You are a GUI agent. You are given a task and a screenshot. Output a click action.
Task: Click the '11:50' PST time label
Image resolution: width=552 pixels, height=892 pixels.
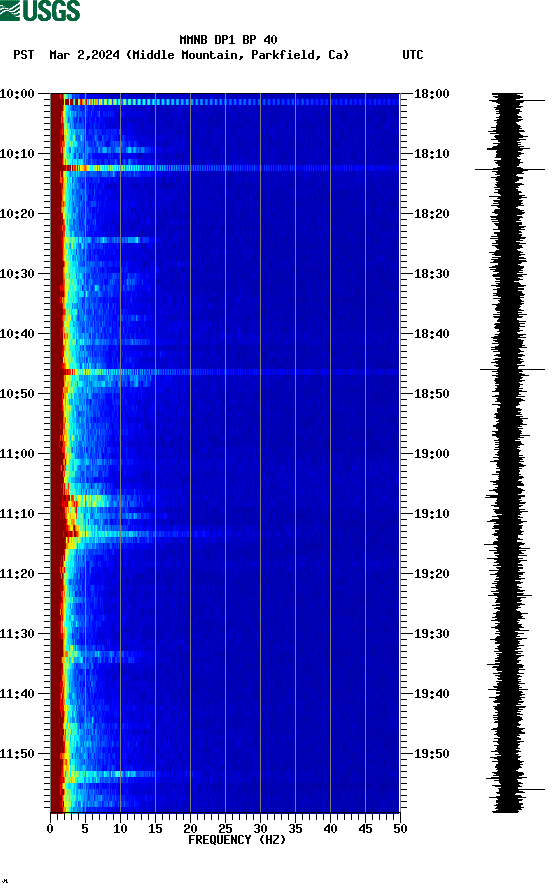click(17, 754)
